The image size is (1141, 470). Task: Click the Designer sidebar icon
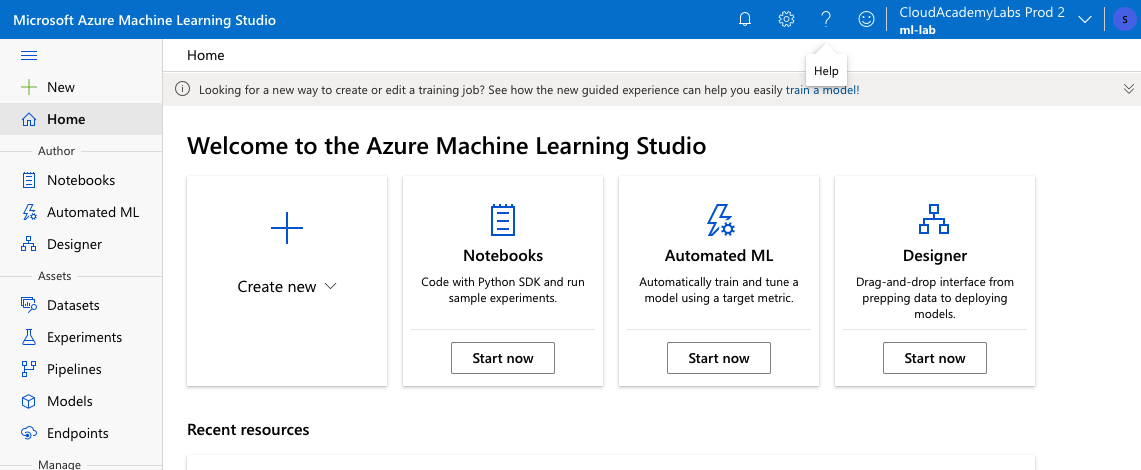tap(29, 244)
